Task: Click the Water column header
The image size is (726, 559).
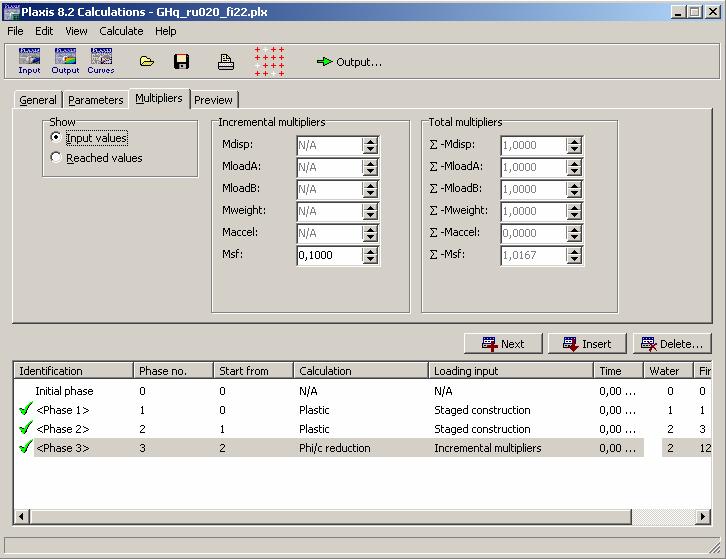Action: [669, 371]
